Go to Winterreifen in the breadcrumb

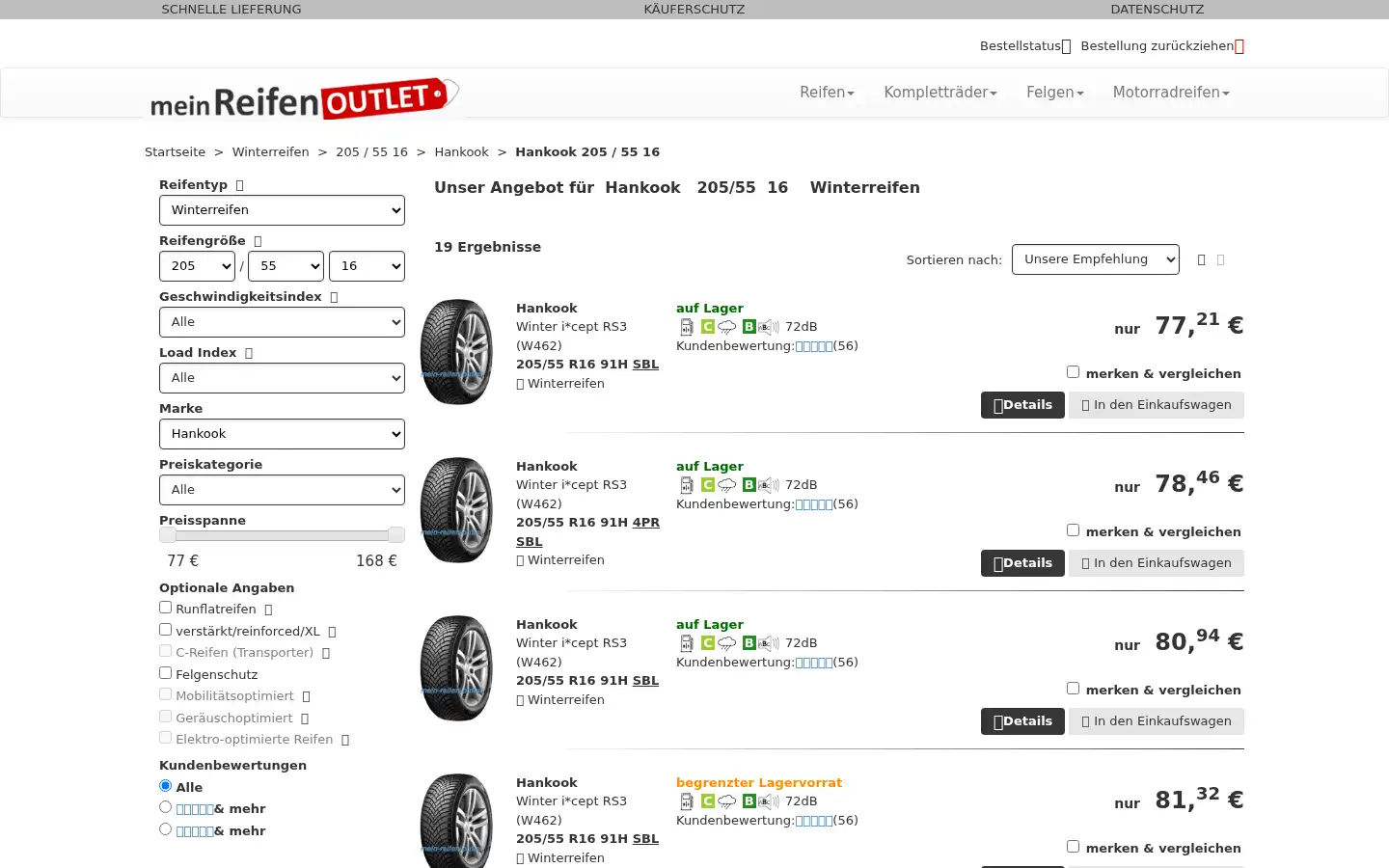point(270,152)
